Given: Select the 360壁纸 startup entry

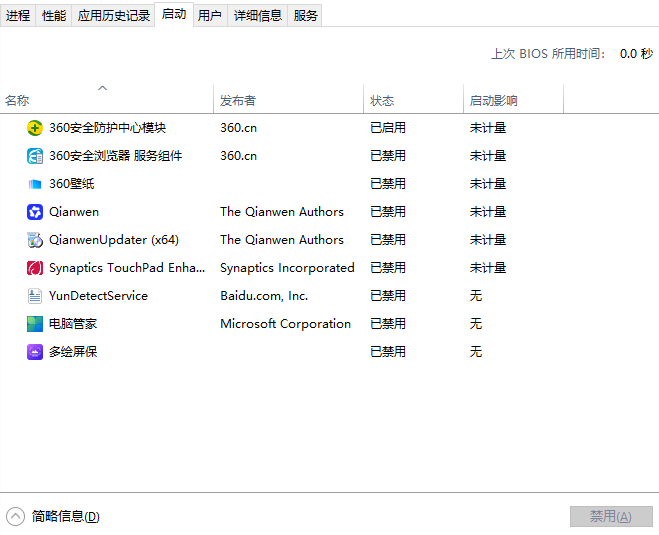Looking at the screenshot, I should click(72, 184).
